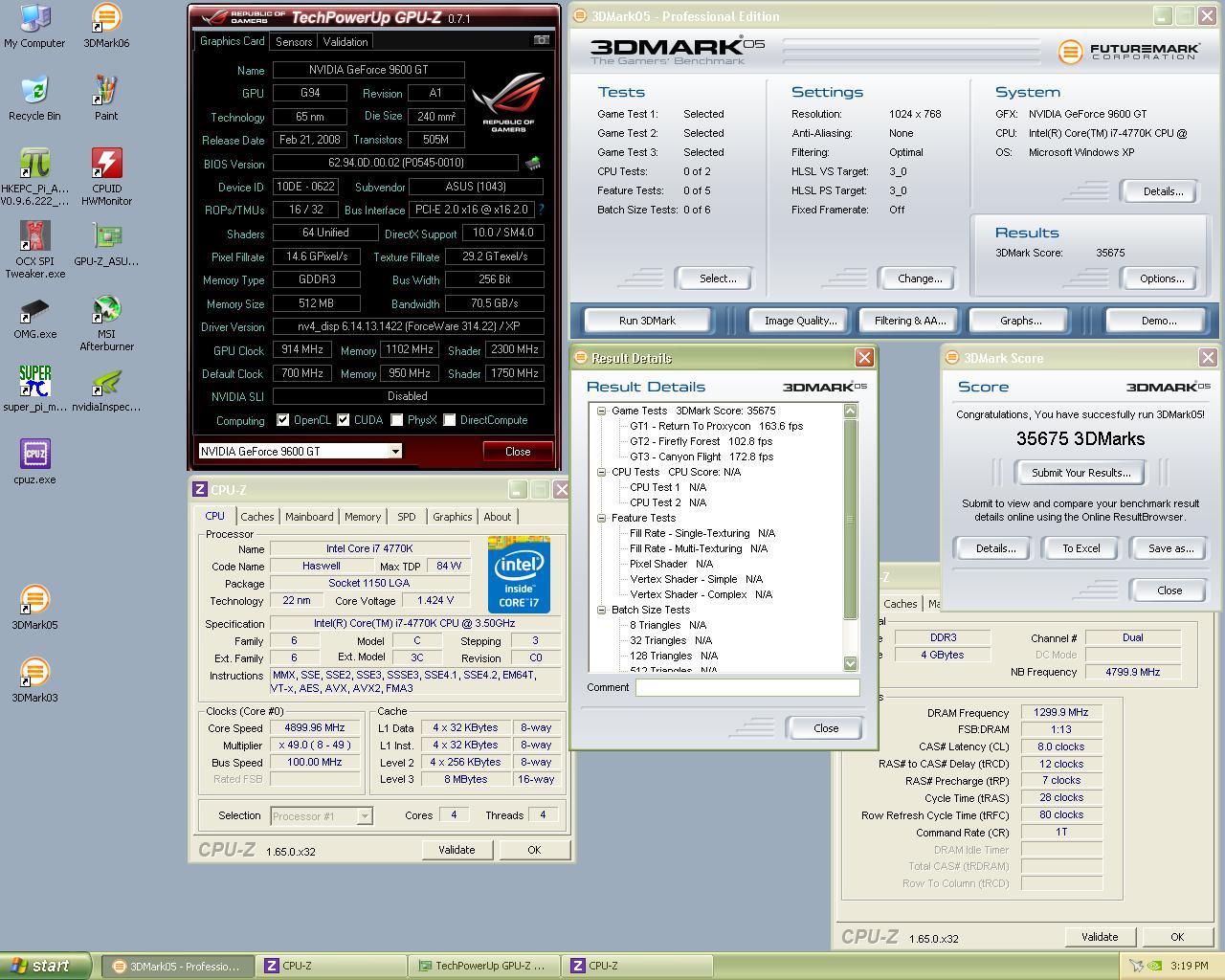Select GT3 - Canyon Flight result row
The image size is (1225, 980).
coord(701,457)
